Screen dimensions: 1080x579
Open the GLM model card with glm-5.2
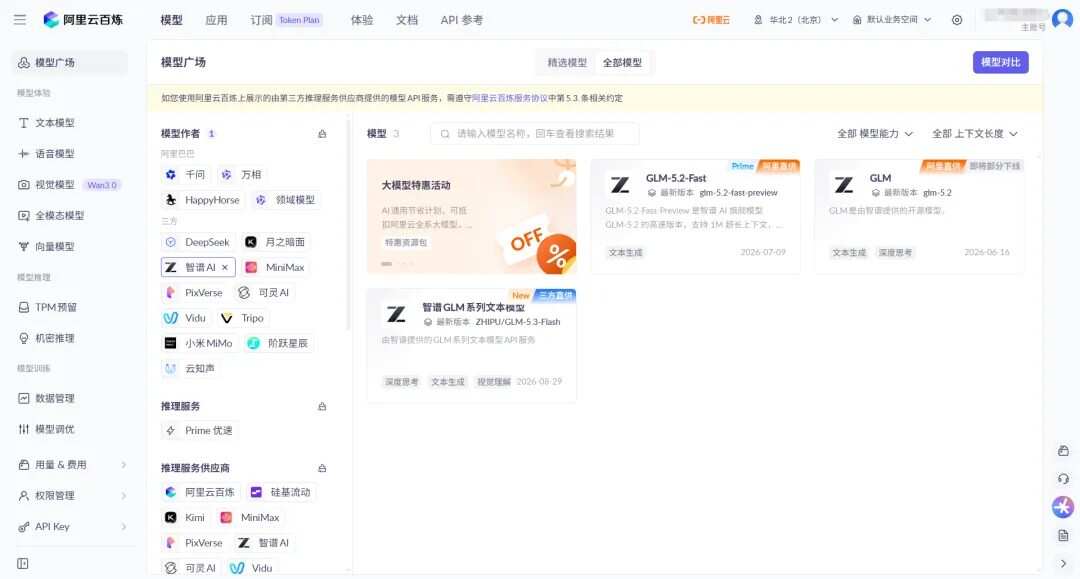(920, 216)
